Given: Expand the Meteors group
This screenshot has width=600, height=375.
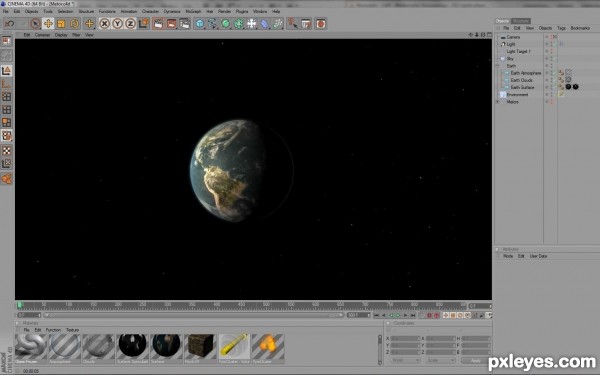Looking at the screenshot, I should click(x=498, y=102).
